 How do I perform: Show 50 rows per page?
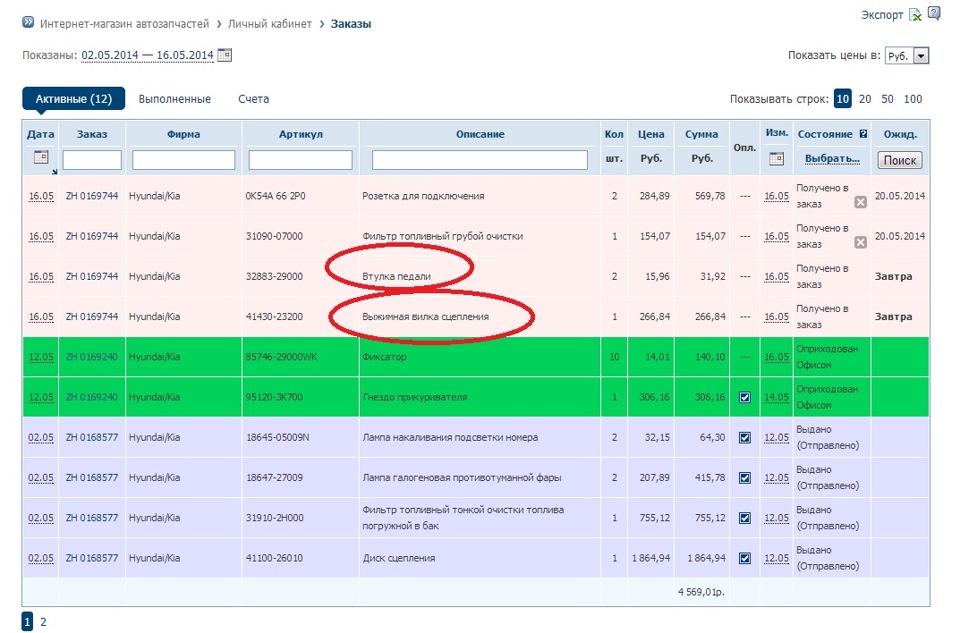(x=887, y=99)
